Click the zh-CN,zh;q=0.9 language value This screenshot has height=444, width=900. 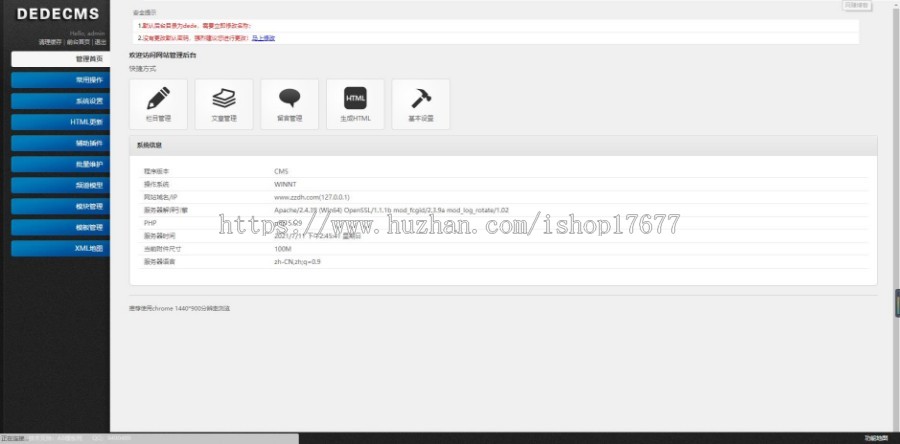(297, 262)
